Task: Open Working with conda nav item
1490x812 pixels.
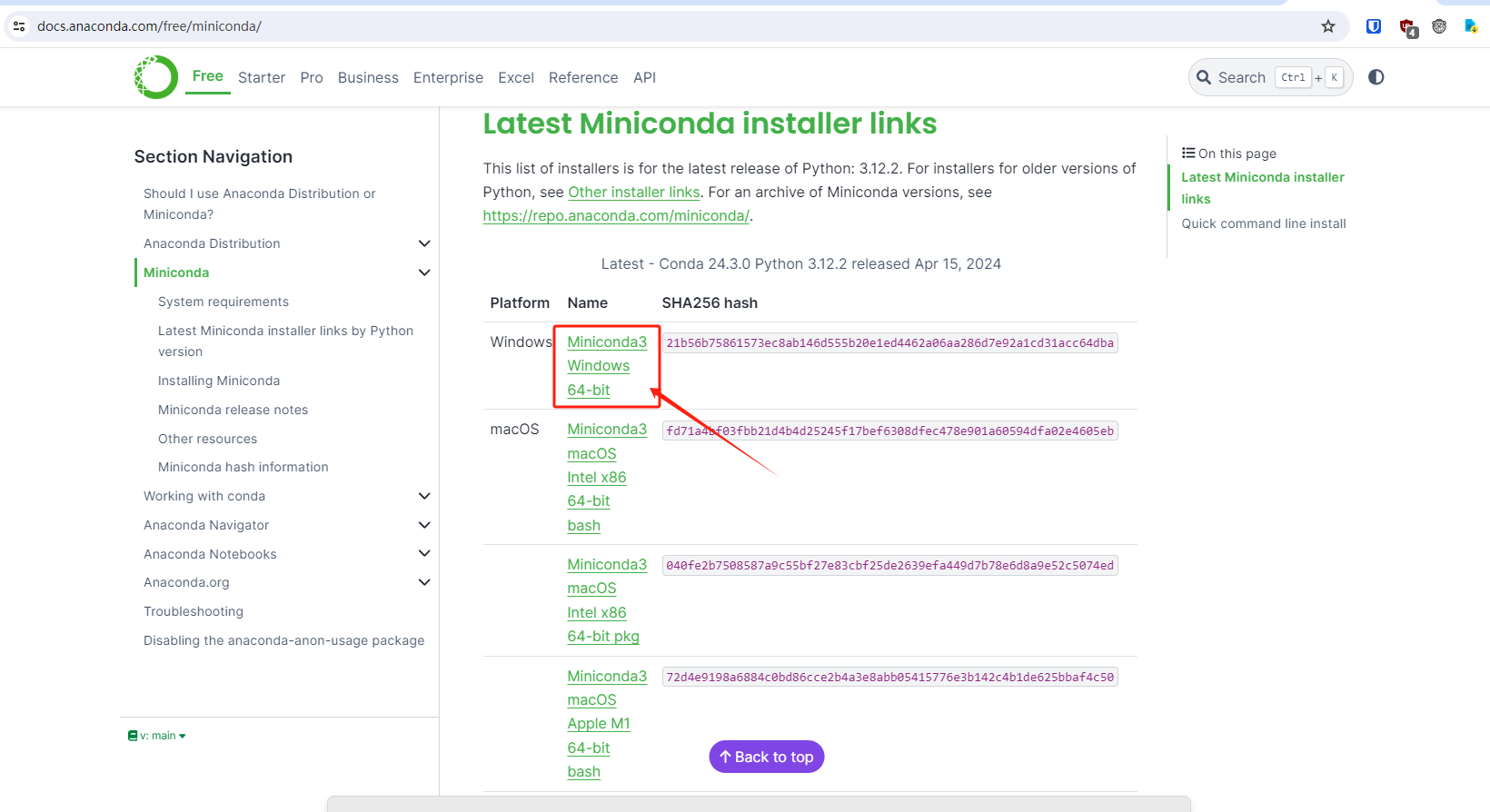Action: click(x=204, y=496)
